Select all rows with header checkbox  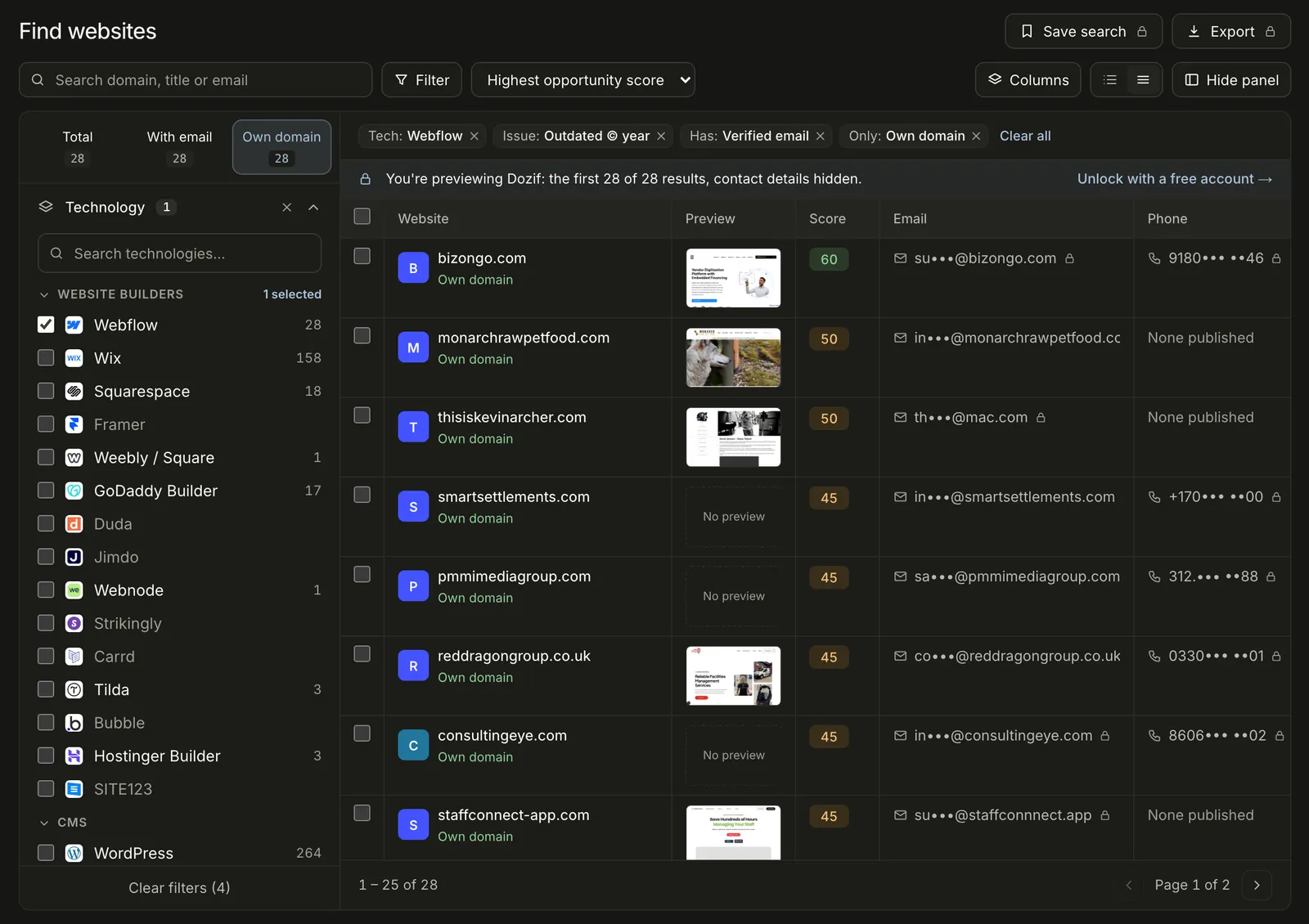tap(362, 217)
